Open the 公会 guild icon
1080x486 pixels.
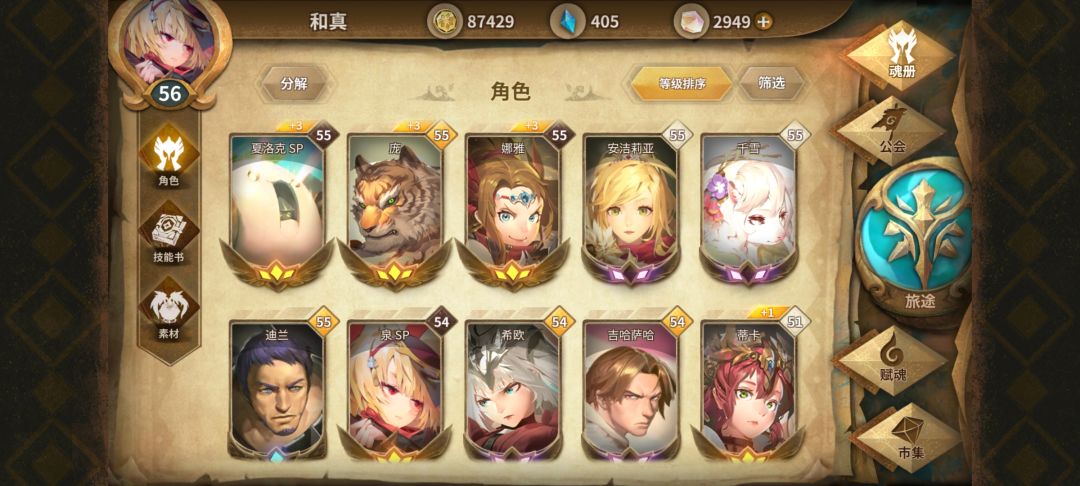point(891,131)
